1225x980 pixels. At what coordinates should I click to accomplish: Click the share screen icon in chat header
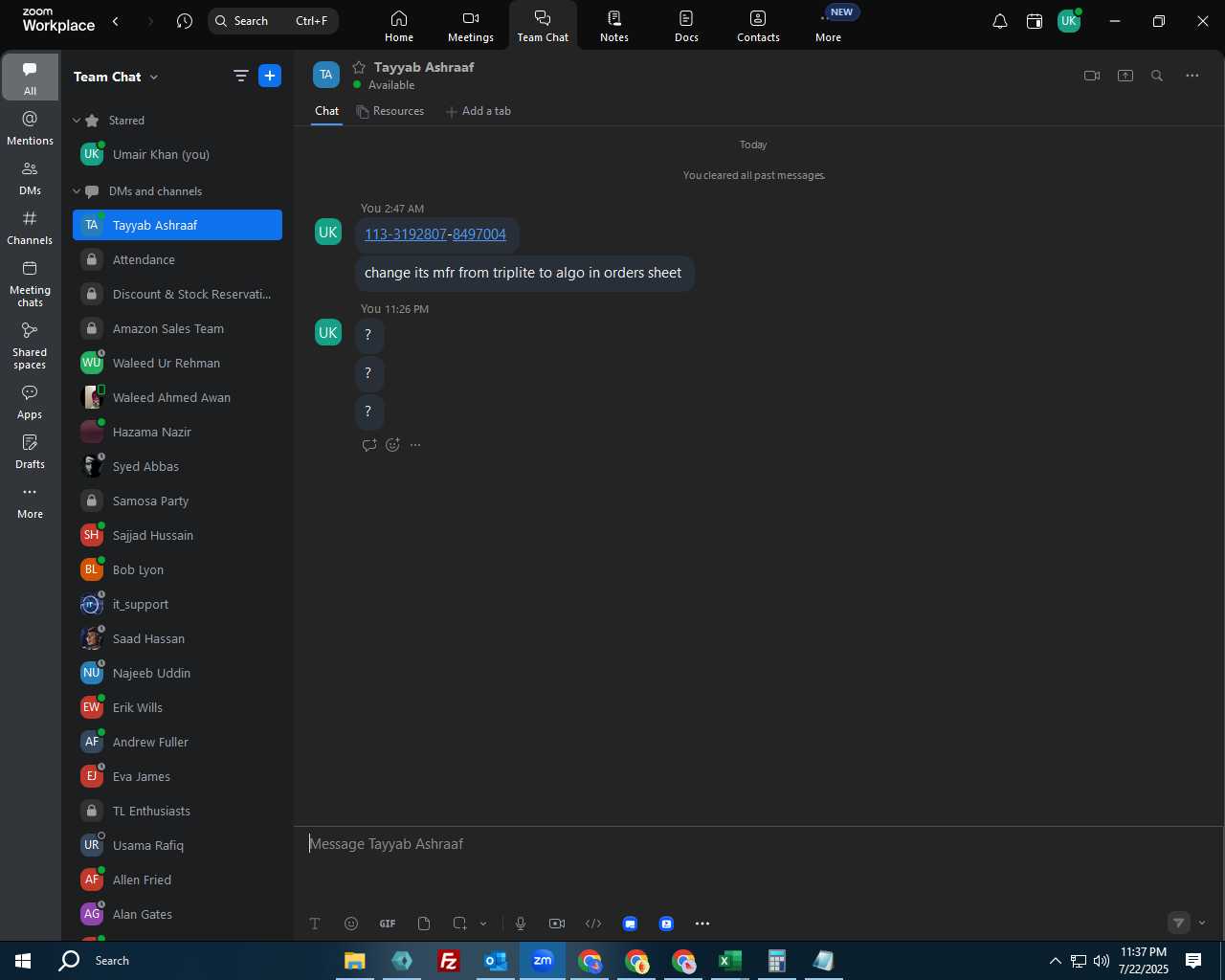click(1125, 76)
